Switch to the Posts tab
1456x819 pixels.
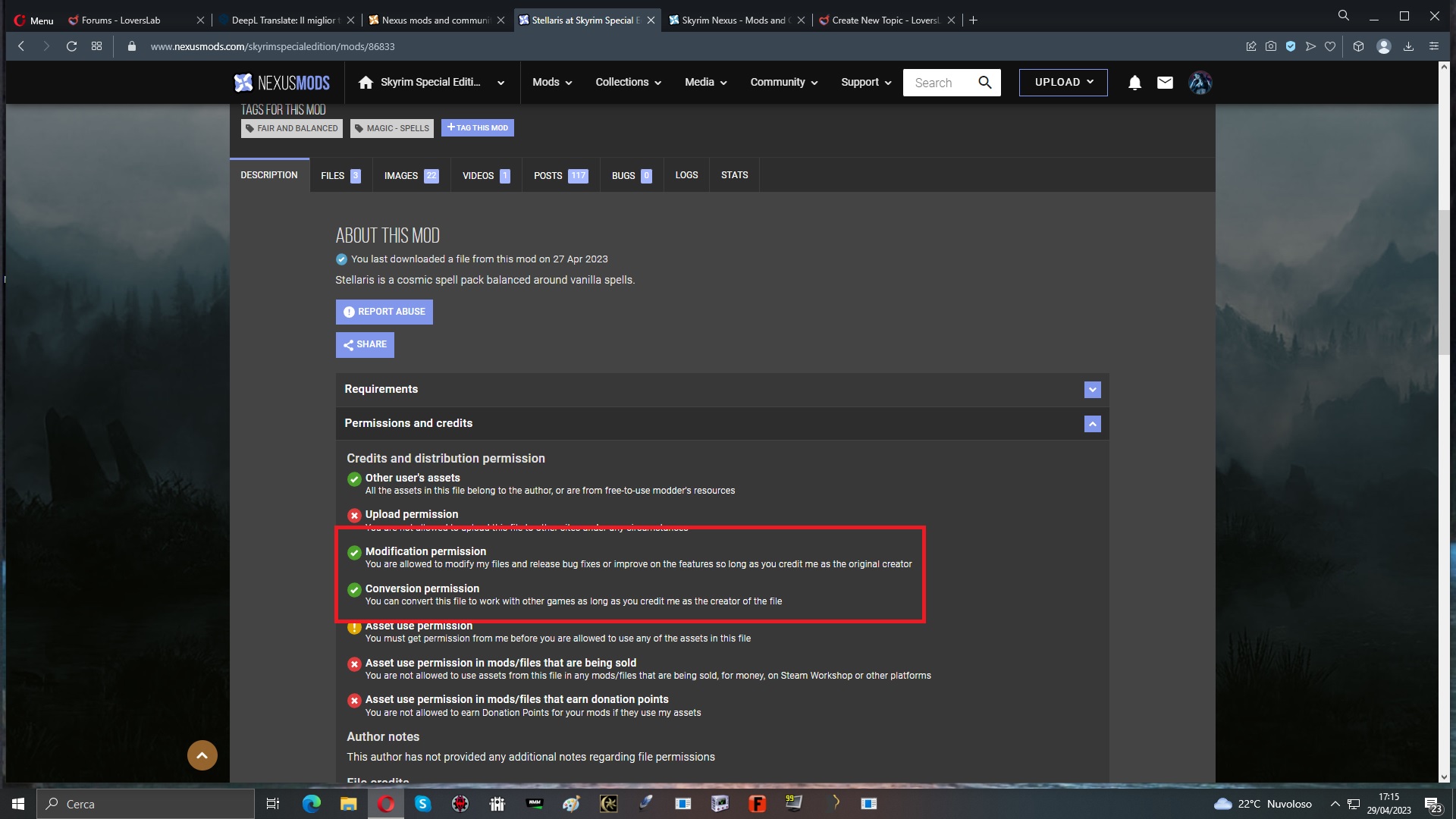click(x=560, y=176)
